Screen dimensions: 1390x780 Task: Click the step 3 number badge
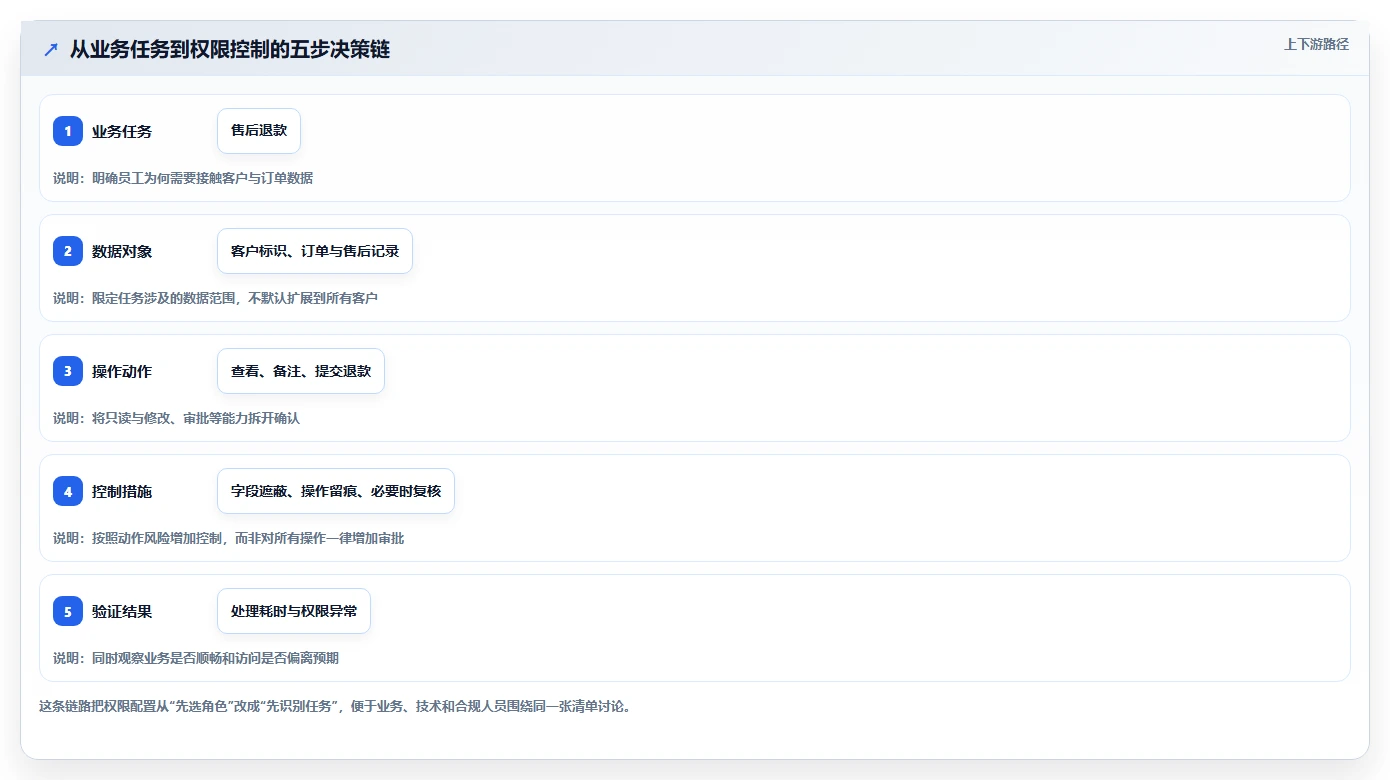[x=68, y=371]
